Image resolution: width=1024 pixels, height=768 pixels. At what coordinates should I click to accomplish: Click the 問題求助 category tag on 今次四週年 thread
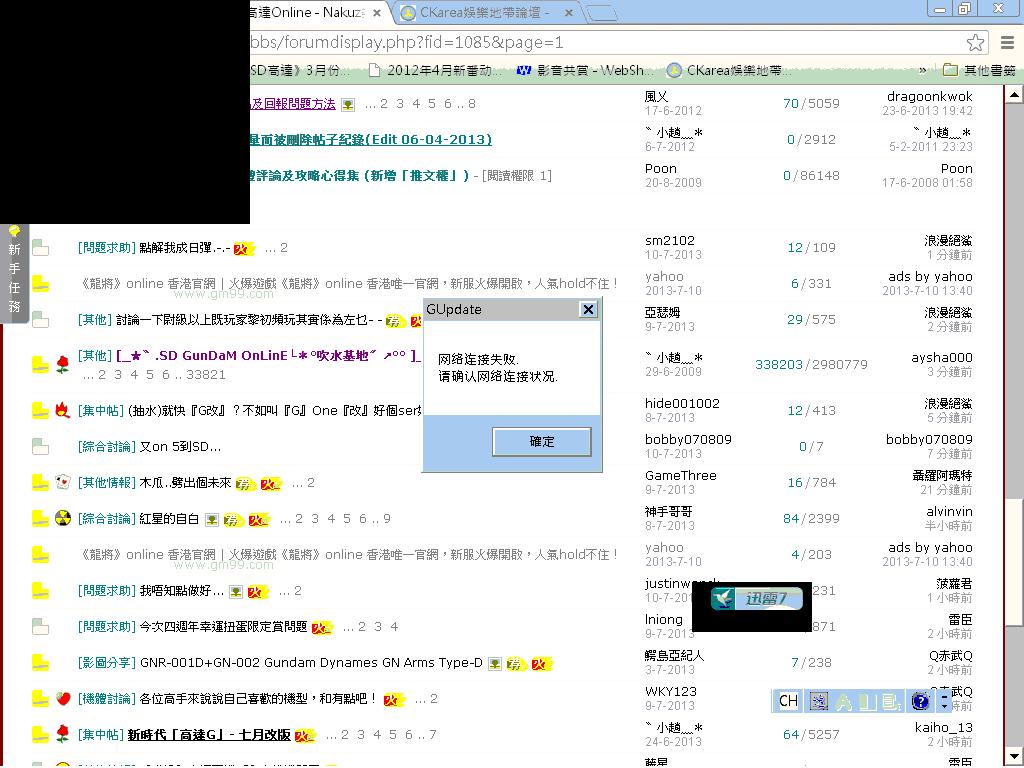[106, 627]
